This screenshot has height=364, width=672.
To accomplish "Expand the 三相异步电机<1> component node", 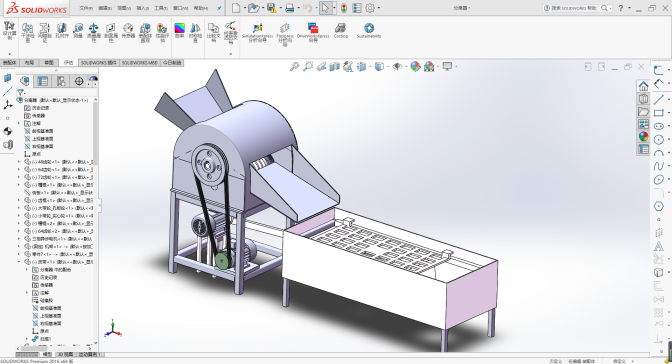I will (19, 239).
